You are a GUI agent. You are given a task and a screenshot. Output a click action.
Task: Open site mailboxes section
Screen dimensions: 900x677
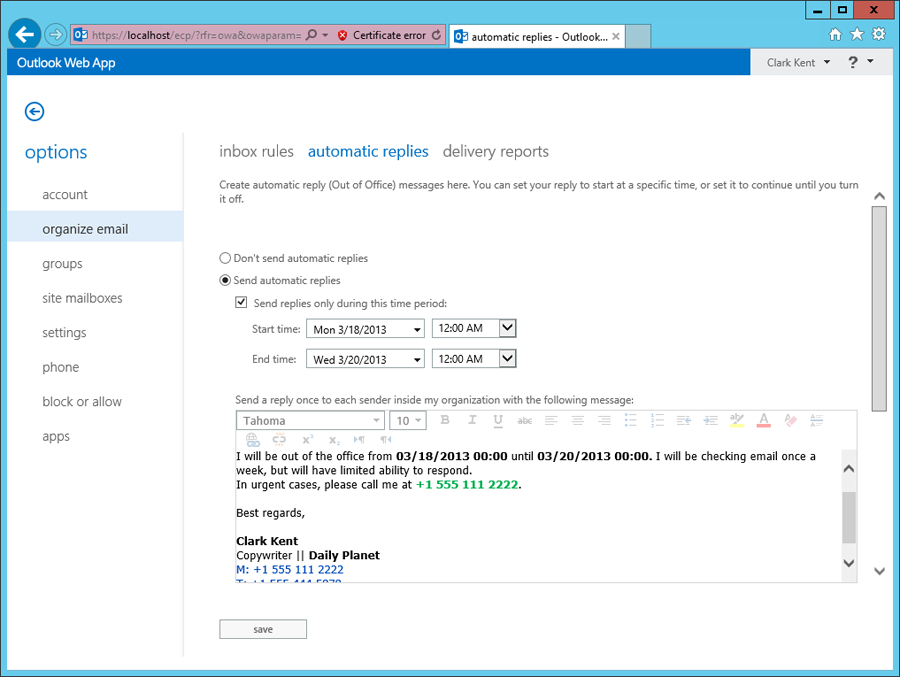pyautogui.click(x=82, y=298)
